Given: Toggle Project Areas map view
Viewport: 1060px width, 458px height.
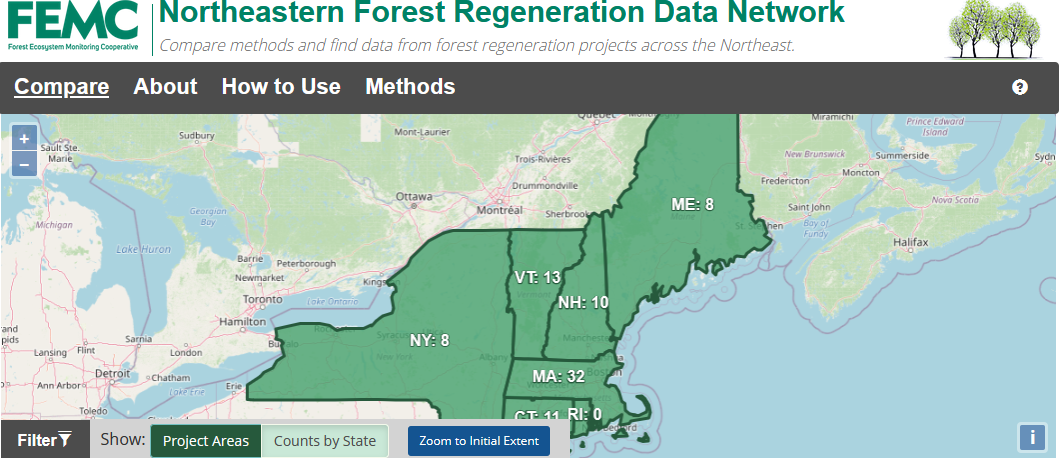Looking at the screenshot, I should [206, 441].
